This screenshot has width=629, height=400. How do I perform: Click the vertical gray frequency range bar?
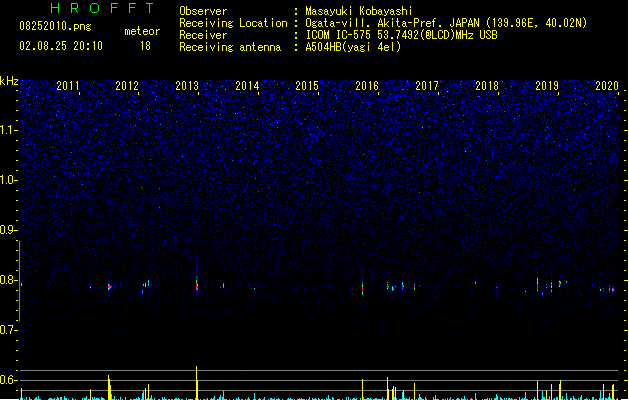(19, 281)
